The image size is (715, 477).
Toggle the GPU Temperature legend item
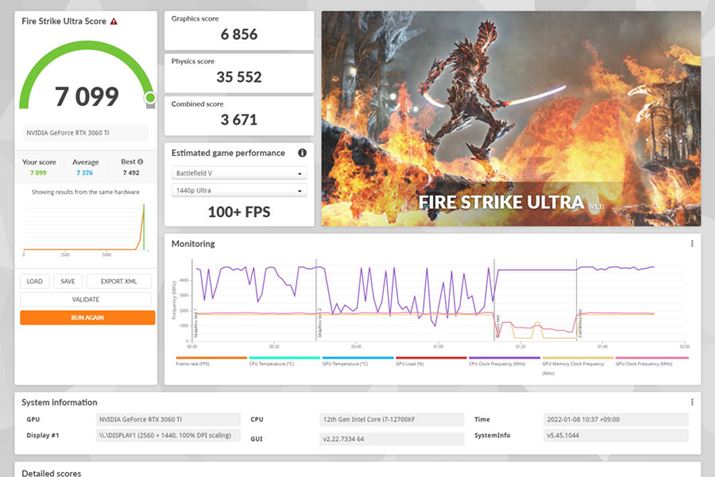358,361
